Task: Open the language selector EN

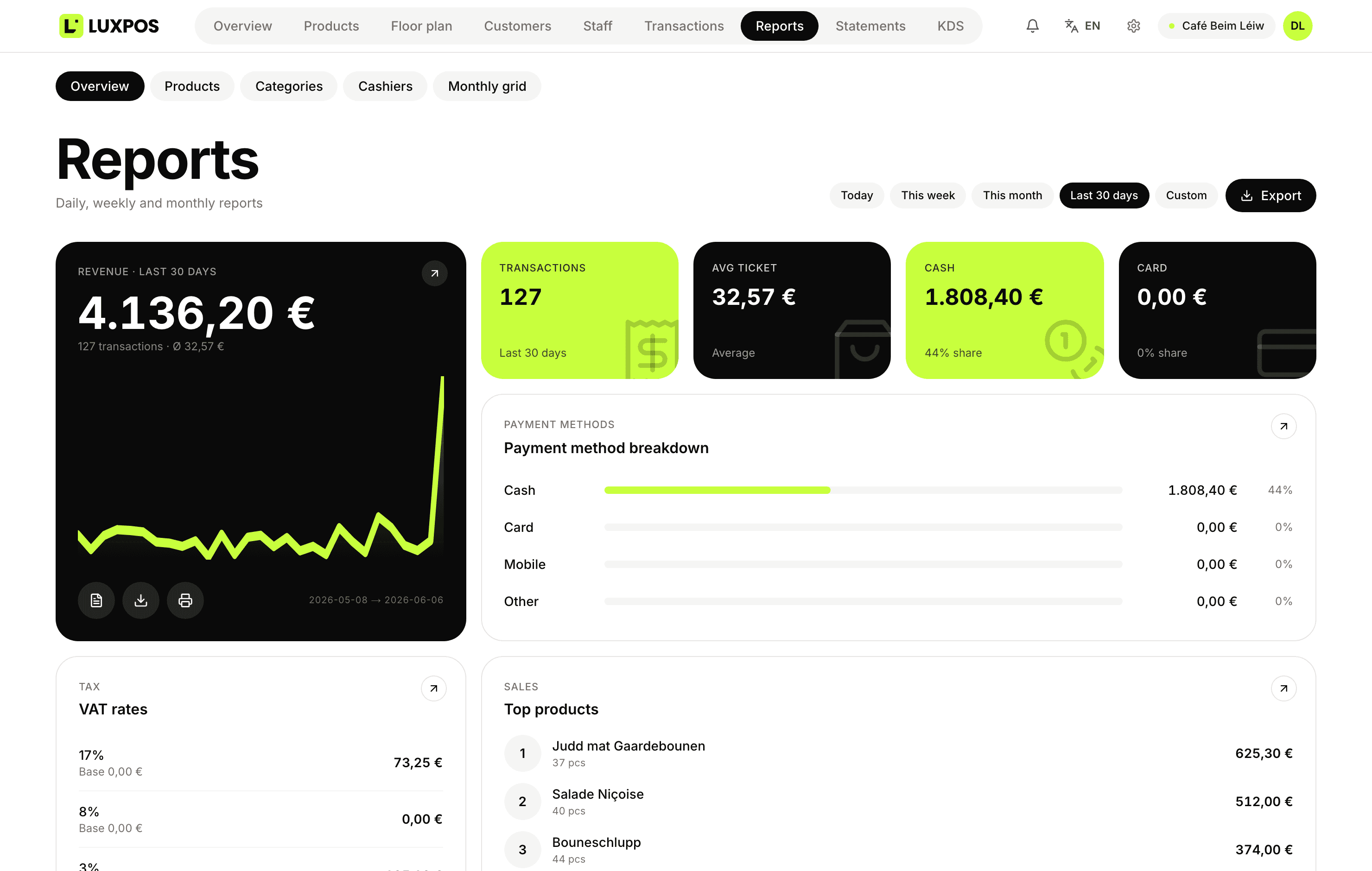Action: click(1082, 25)
